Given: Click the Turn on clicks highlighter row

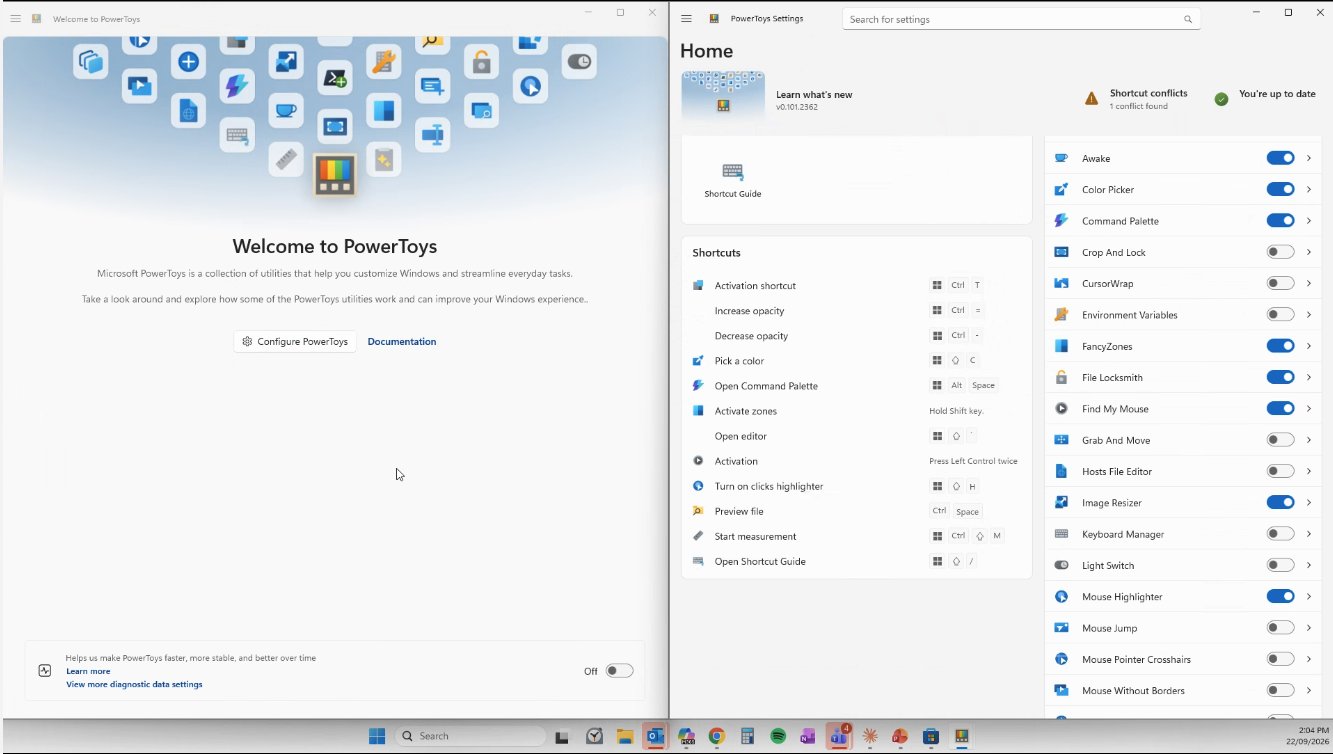Looking at the screenshot, I should point(856,487).
